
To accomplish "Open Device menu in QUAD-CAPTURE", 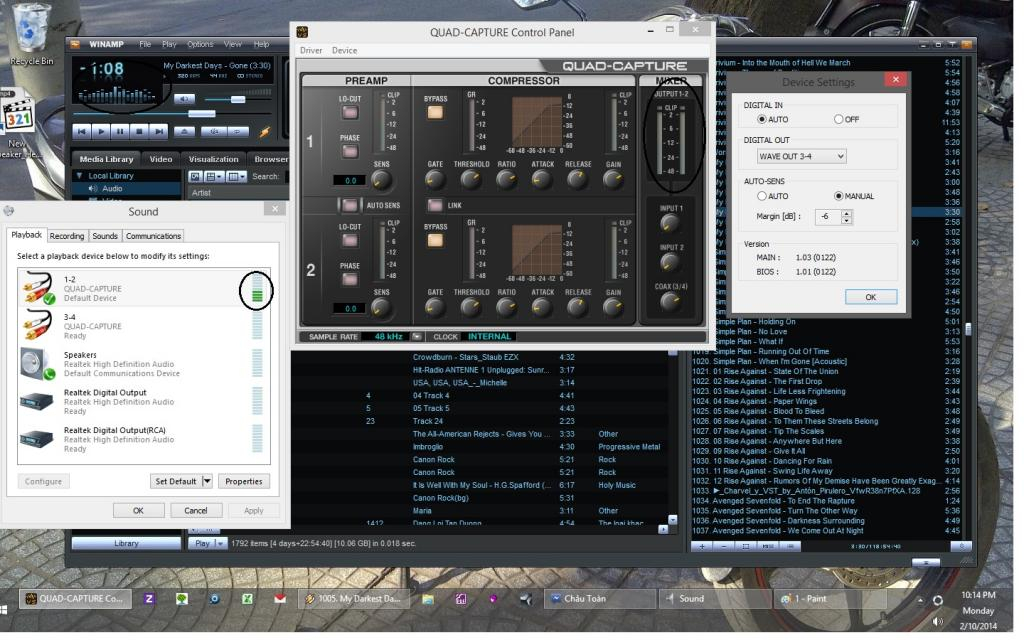I will click(344, 50).
